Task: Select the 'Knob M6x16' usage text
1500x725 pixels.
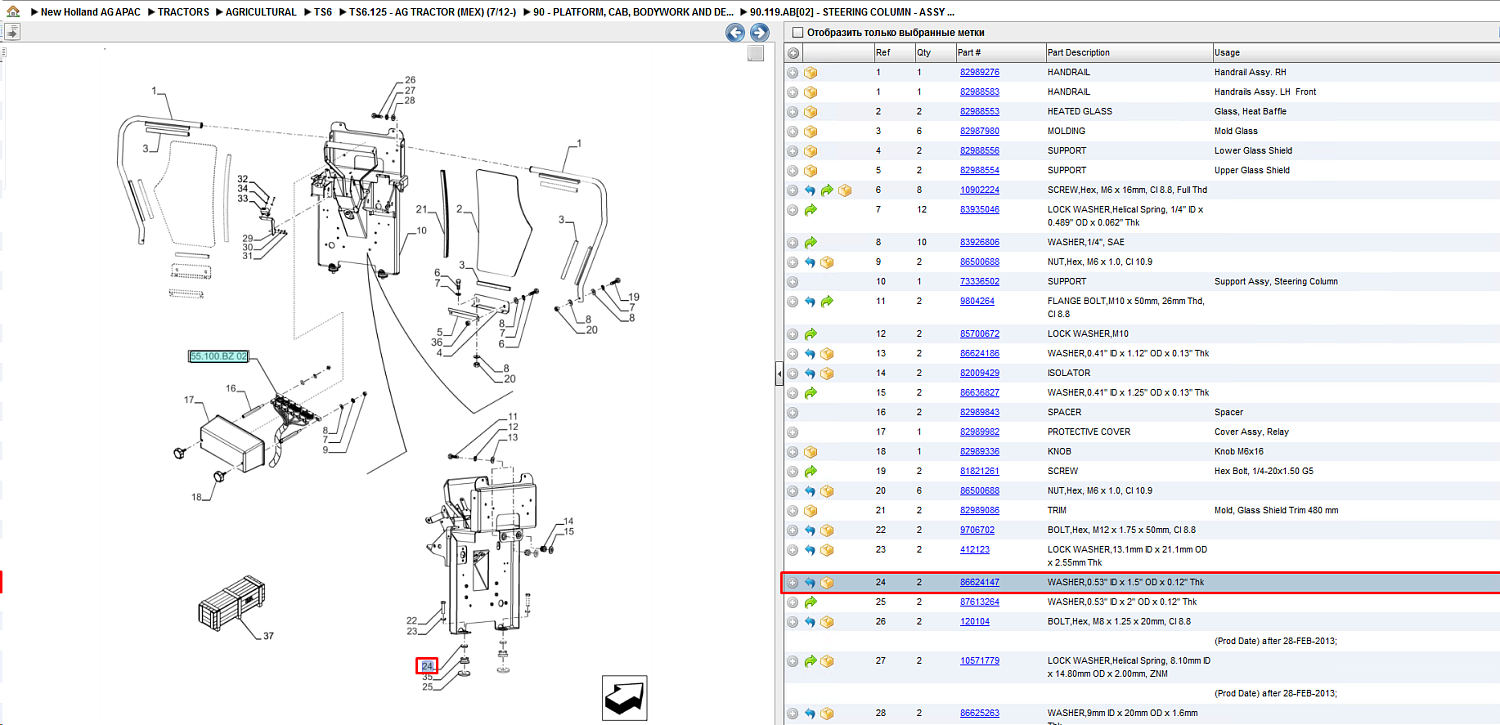Action: coord(1239,452)
